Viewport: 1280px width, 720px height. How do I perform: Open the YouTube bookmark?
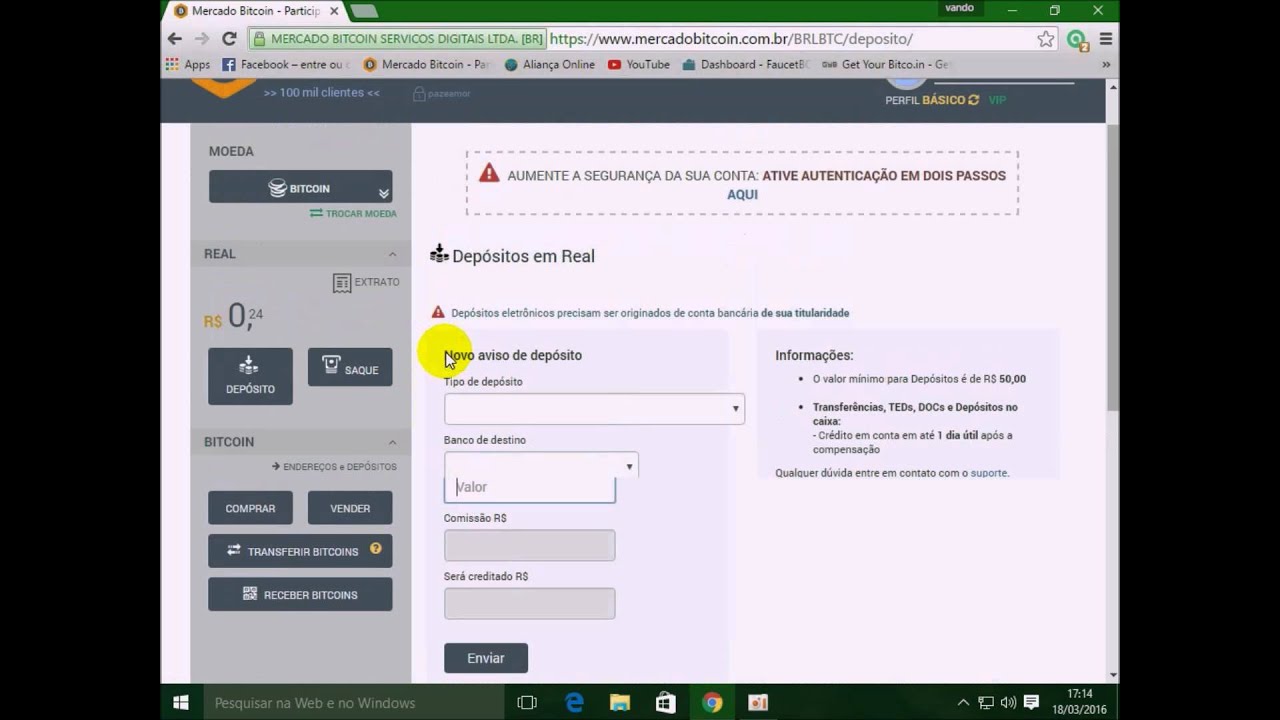(637, 64)
